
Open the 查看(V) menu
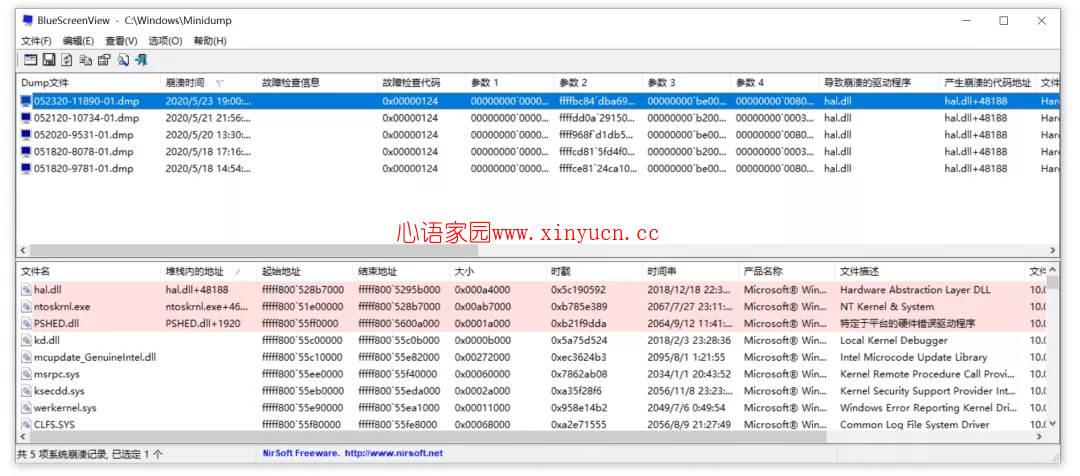pyautogui.click(x=121, y=41)
